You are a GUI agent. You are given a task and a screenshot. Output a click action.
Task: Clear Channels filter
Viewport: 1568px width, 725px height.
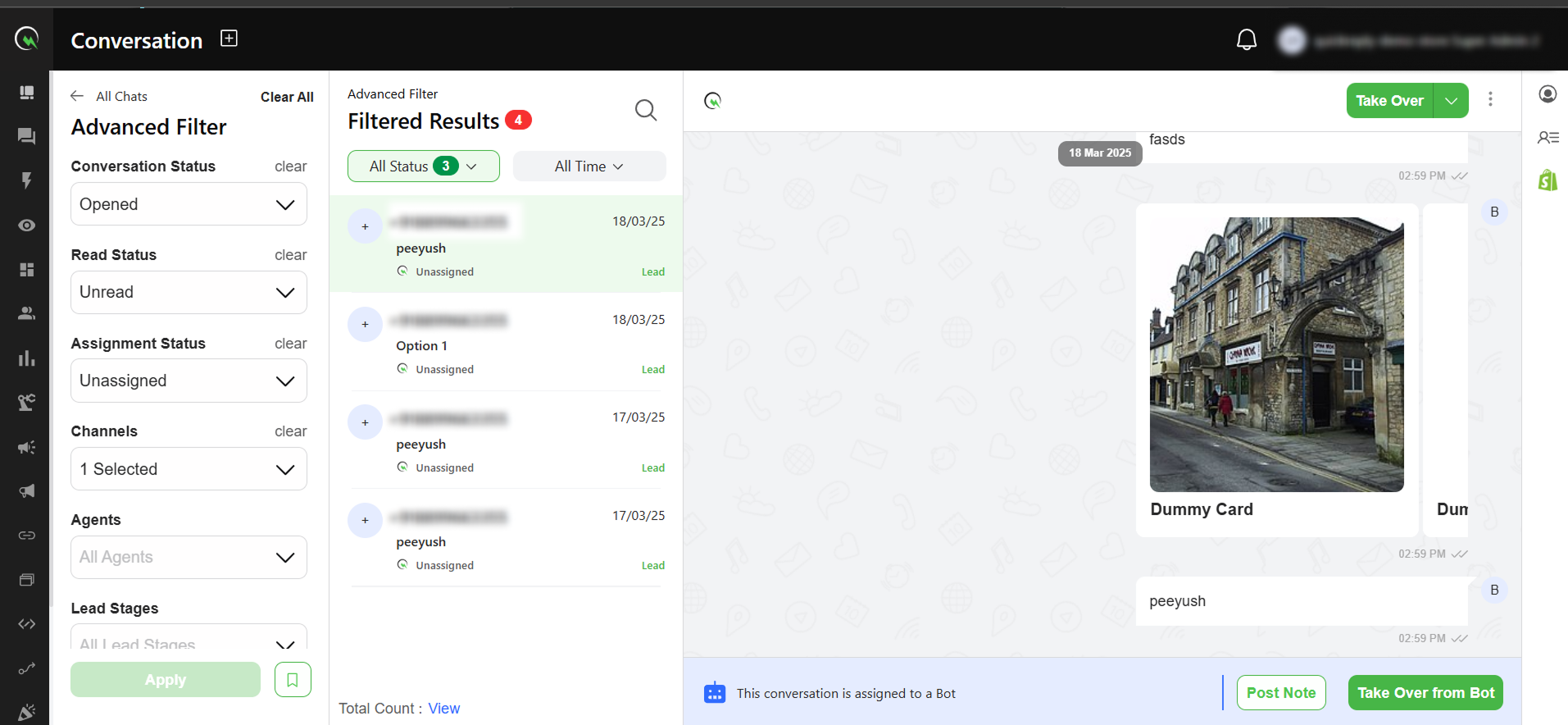[290, 431]
